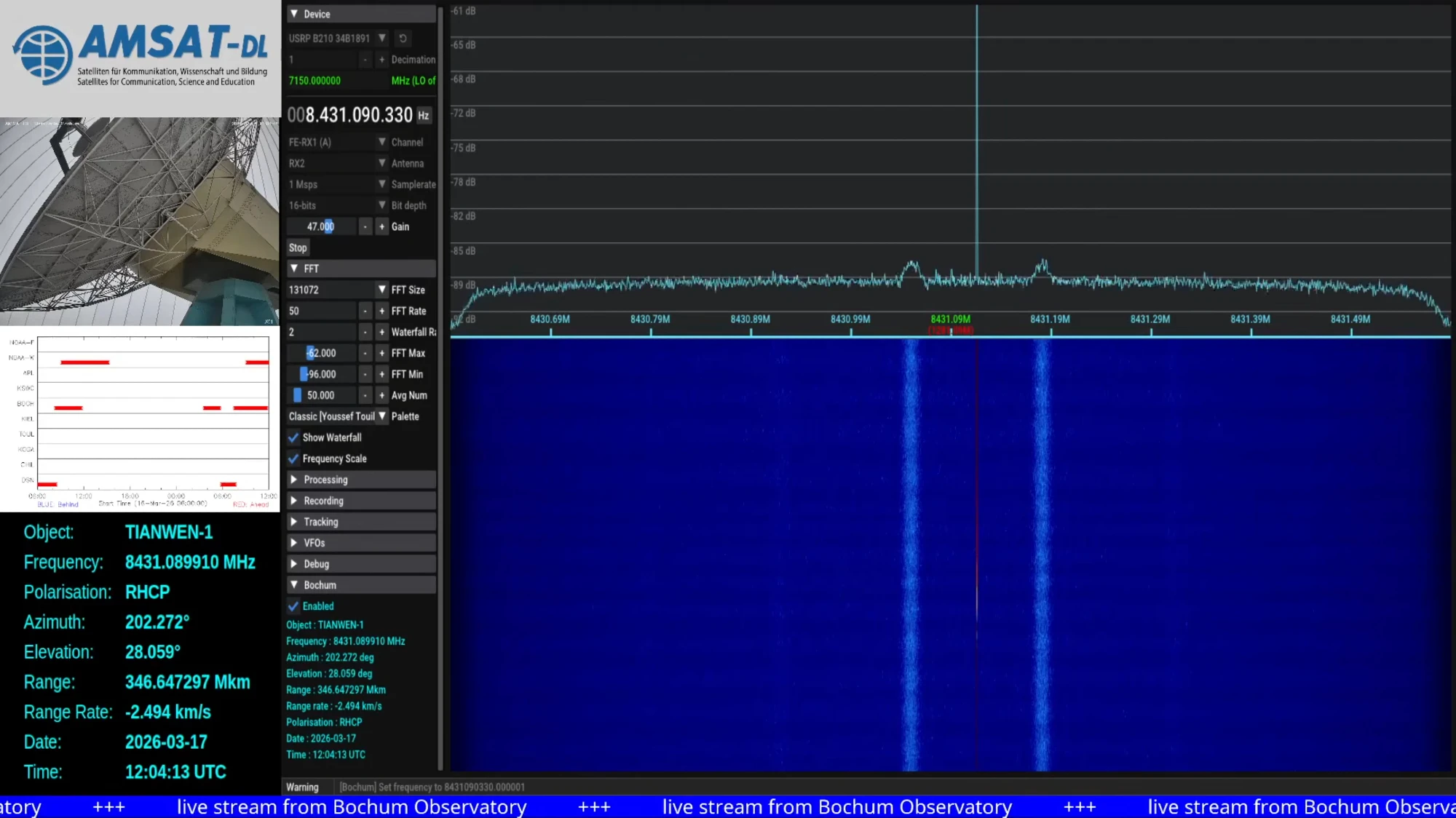Open the Palette dropdown
The image size is (1456, 818).
(381, 416)
